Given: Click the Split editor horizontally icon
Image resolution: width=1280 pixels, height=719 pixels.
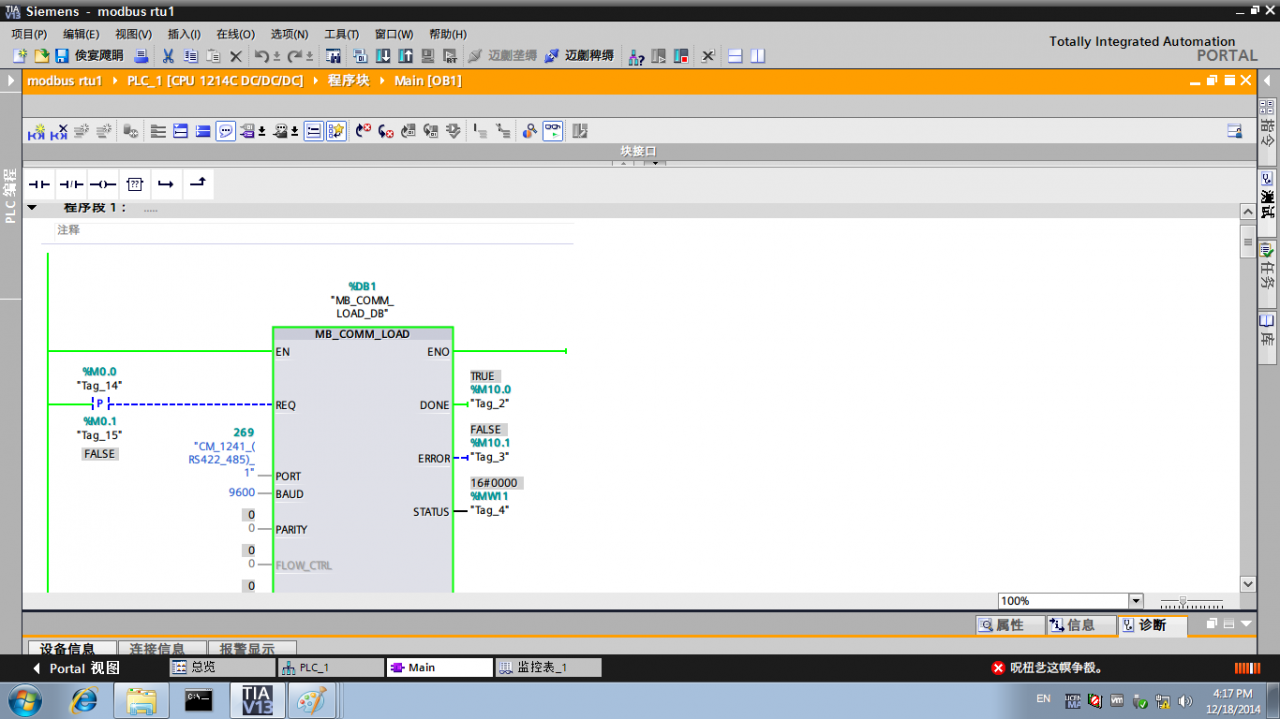Looking at the screenshot, I should [x=735, y=56].
